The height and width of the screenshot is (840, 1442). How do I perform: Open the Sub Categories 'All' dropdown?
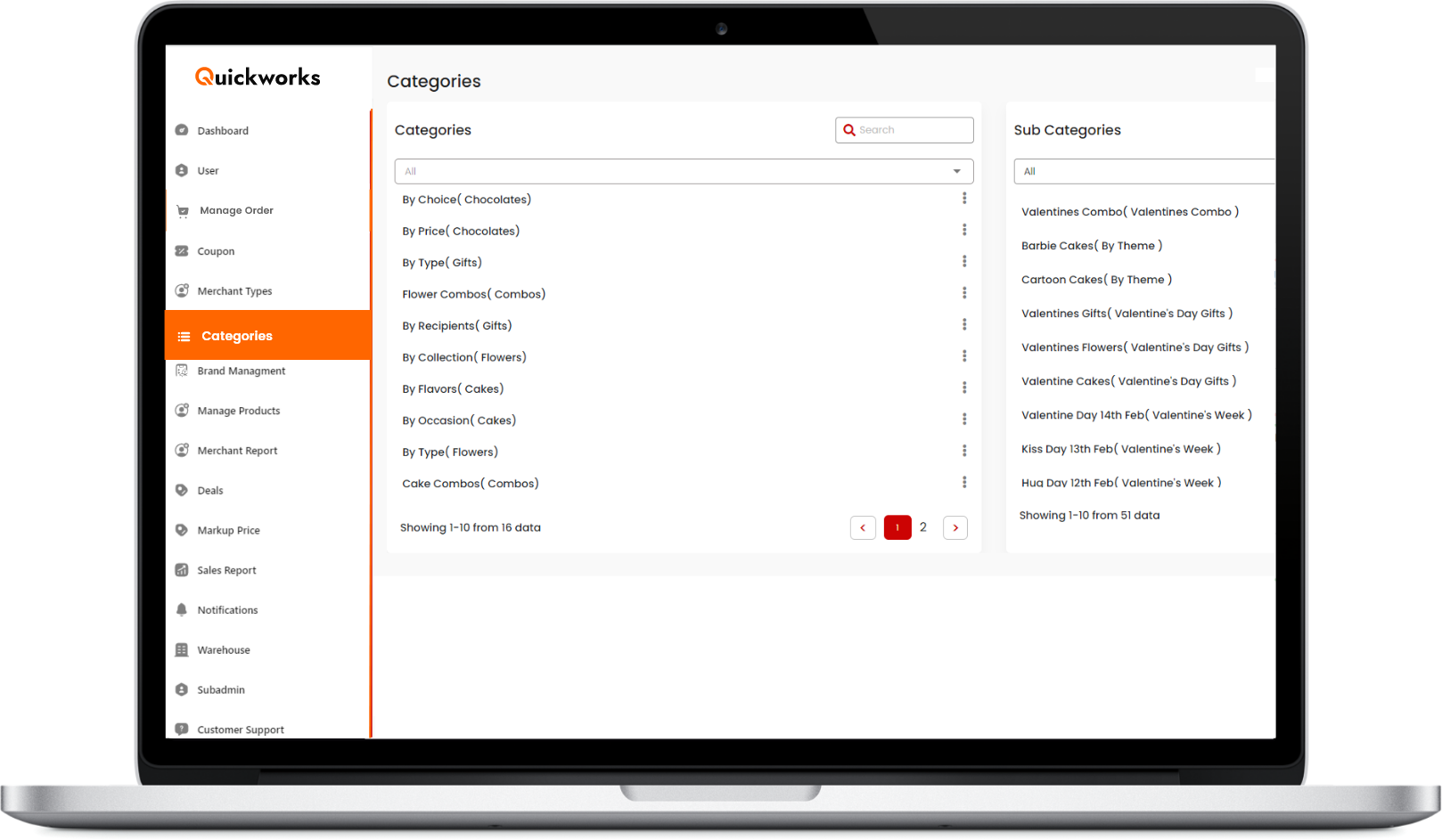point(1143,171)
